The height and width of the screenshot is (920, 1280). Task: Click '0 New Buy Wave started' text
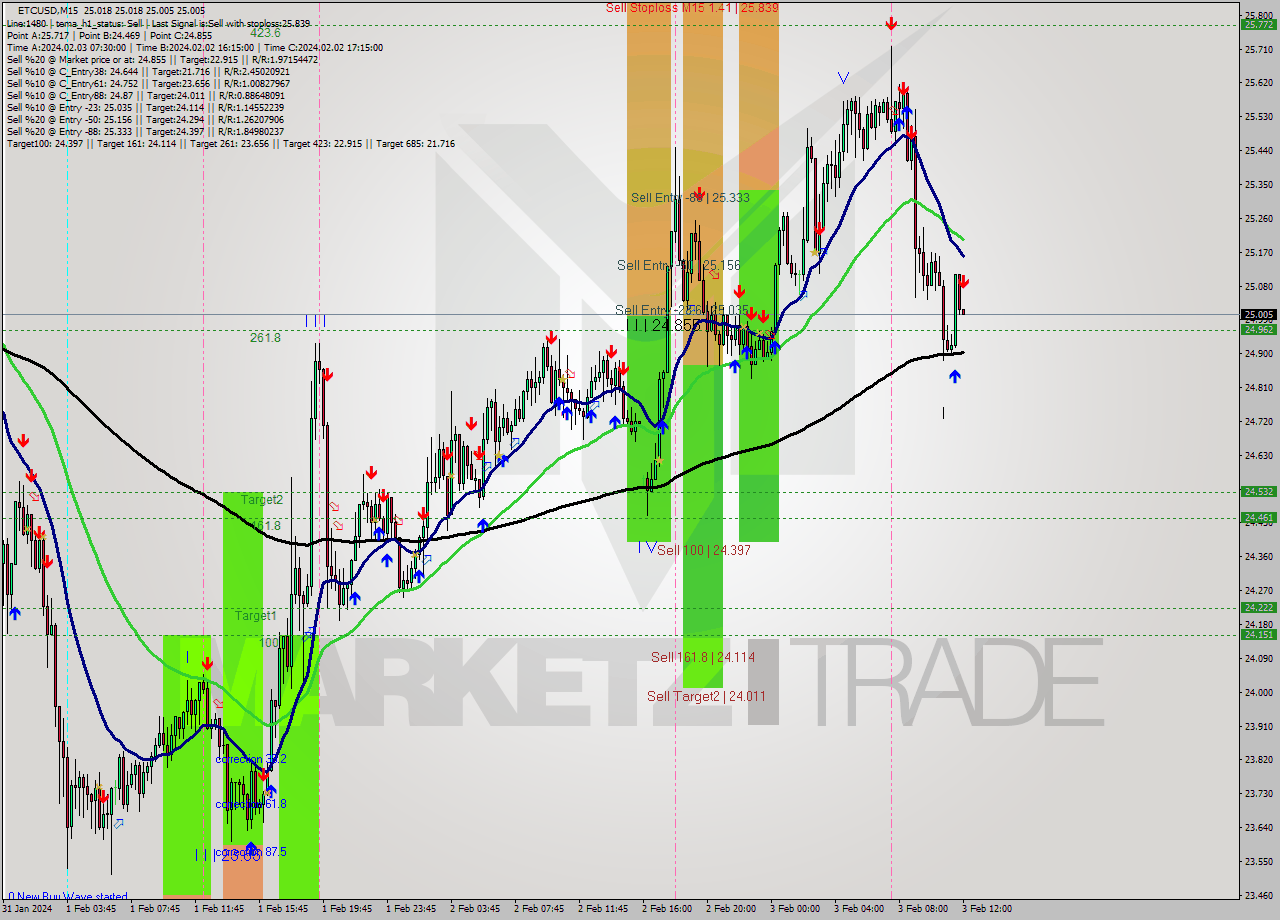coord(68,897)
